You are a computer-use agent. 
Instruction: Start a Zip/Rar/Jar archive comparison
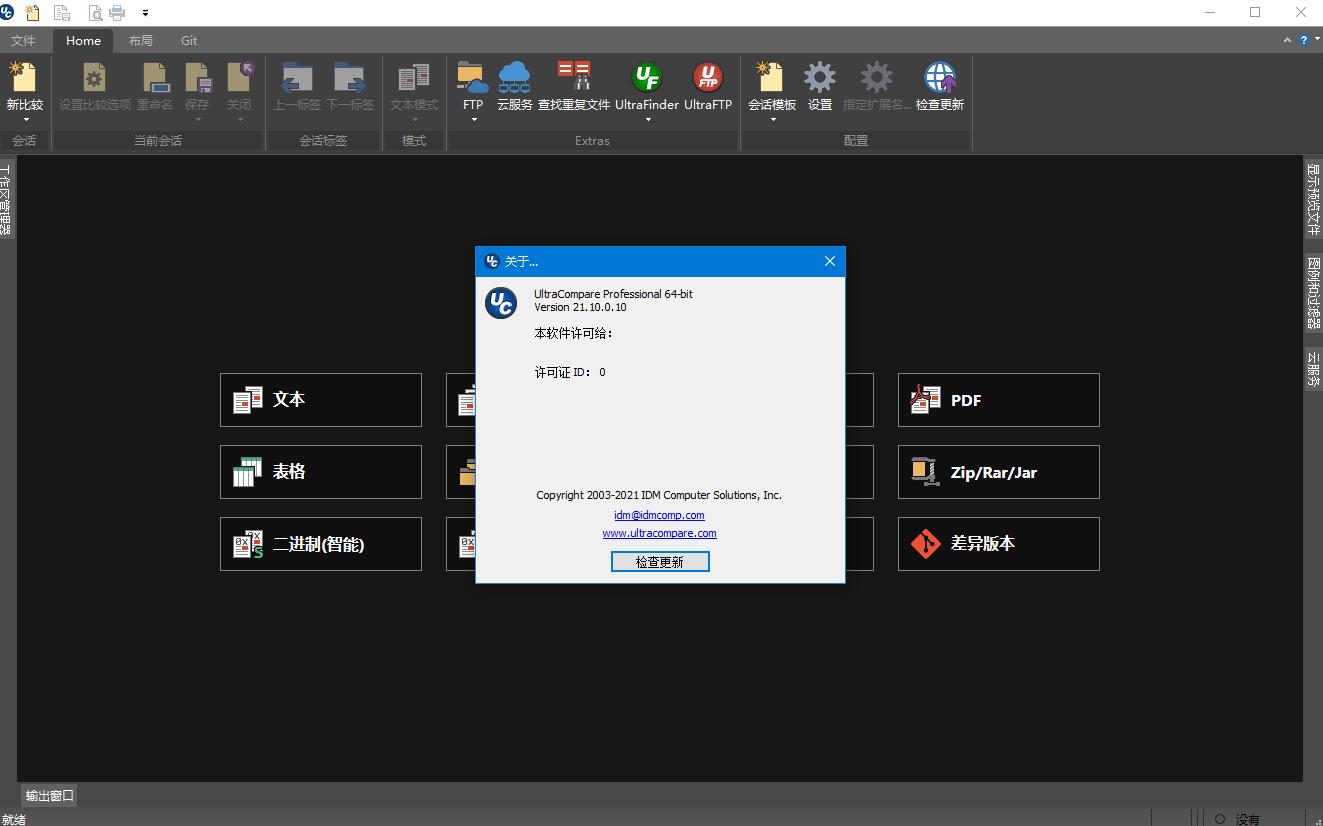(x=999, y=472)
